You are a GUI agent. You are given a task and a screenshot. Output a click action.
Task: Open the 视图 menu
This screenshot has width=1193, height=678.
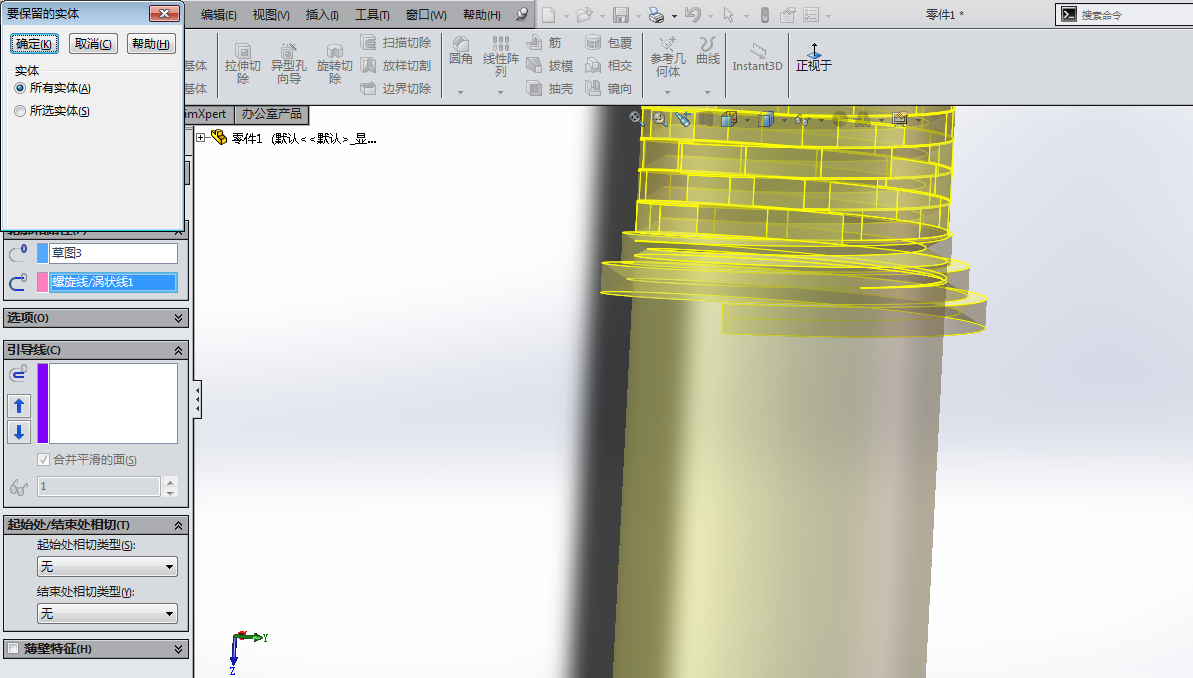[x=271, y=14]
